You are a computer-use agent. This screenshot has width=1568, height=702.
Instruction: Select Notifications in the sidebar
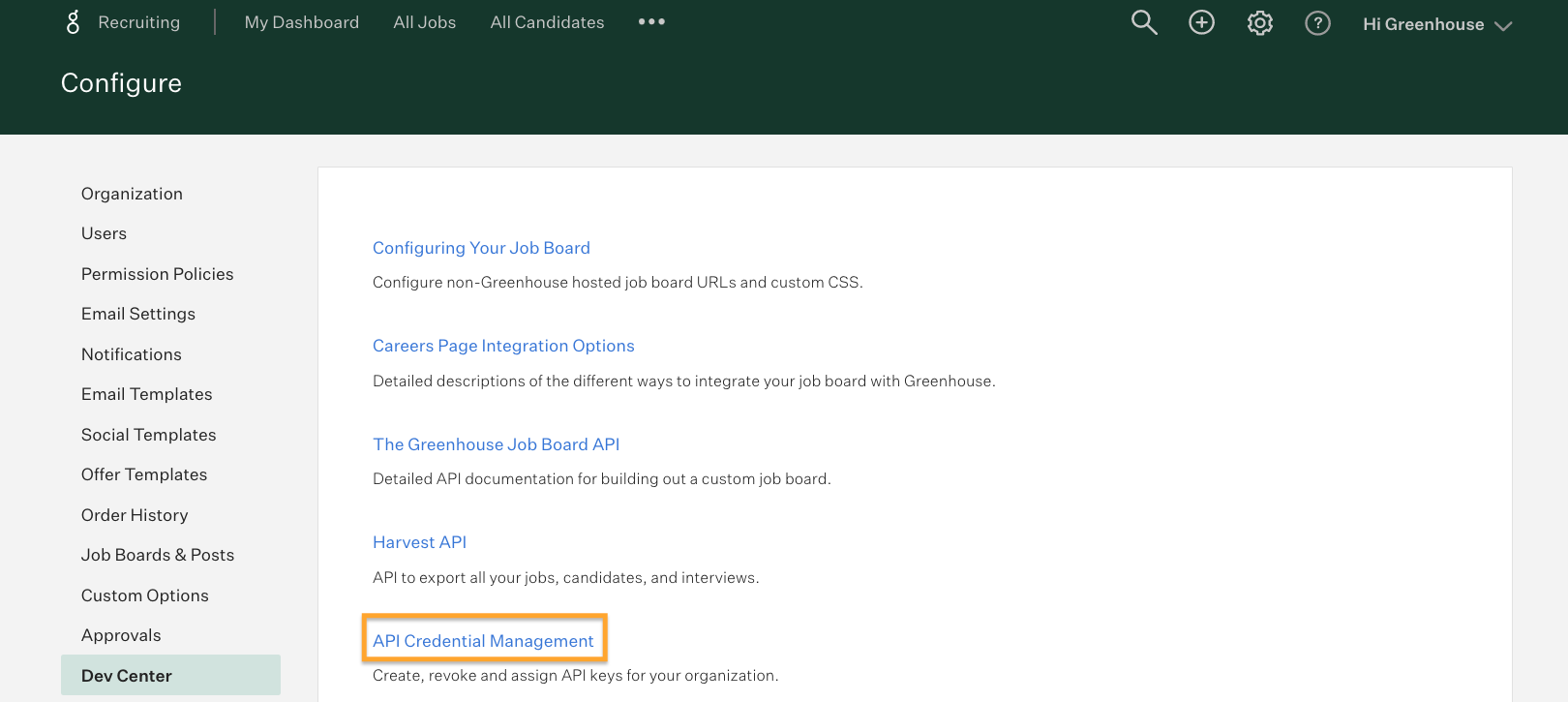pos(131,354)
